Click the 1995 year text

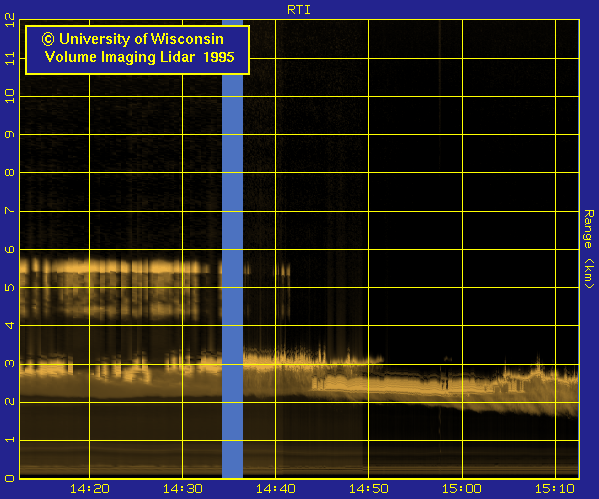tap(219, 57)
